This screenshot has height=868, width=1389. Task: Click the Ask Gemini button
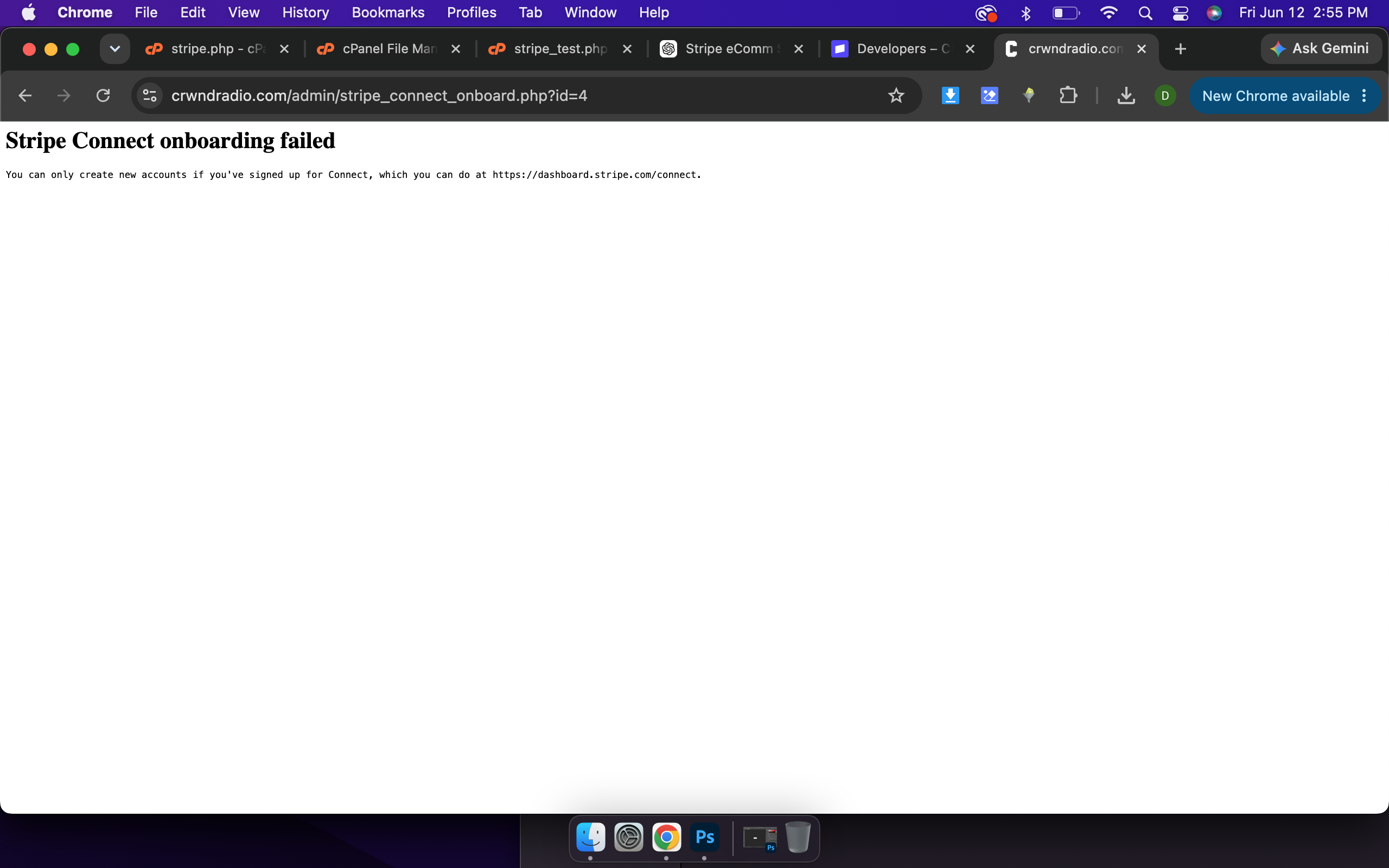[1321, 49]
